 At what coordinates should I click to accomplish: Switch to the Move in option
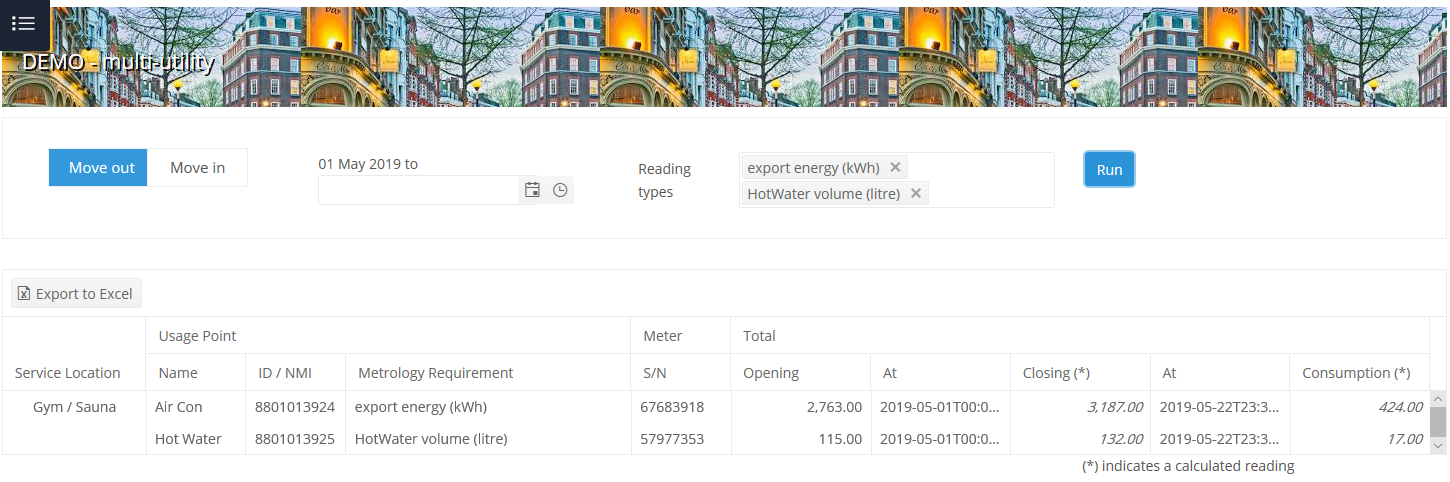(197, 168)
